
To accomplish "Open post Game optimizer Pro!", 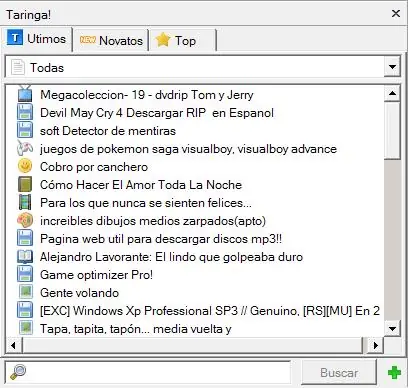I will [x=96, y=275].
